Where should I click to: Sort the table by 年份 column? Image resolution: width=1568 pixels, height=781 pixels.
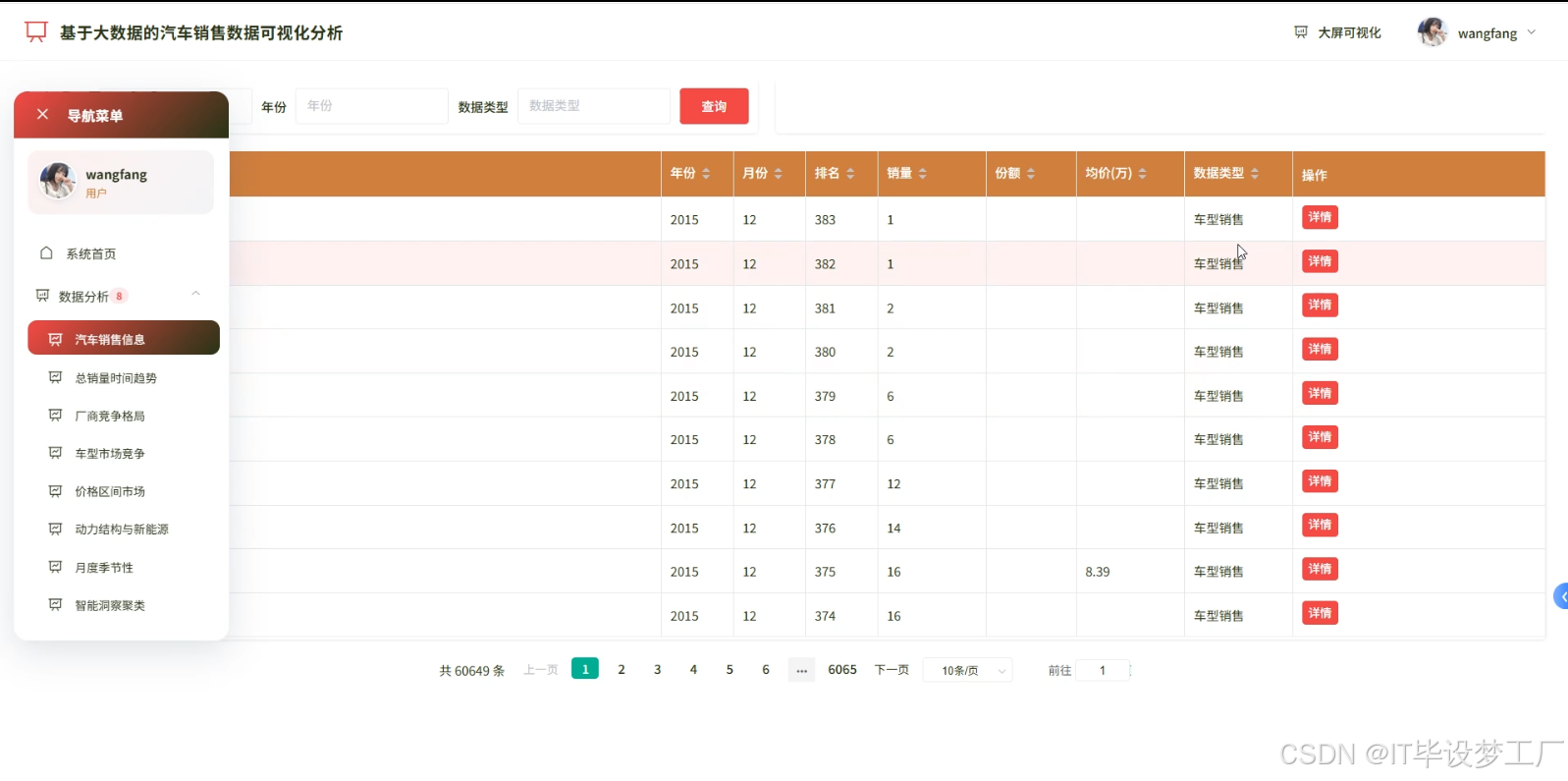click(706, 174)
